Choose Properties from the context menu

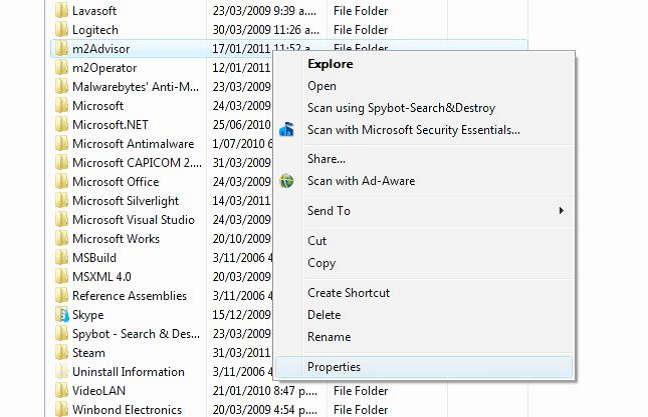coord(334,367)
